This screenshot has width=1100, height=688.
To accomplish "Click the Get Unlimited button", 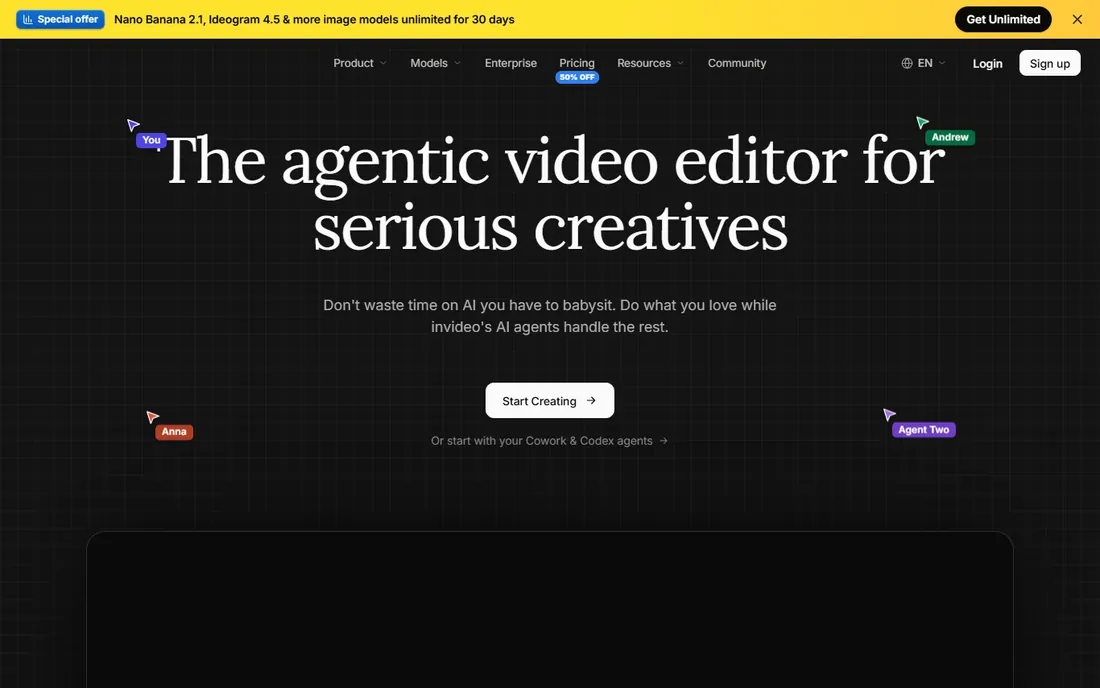I will pos(1002,20).
